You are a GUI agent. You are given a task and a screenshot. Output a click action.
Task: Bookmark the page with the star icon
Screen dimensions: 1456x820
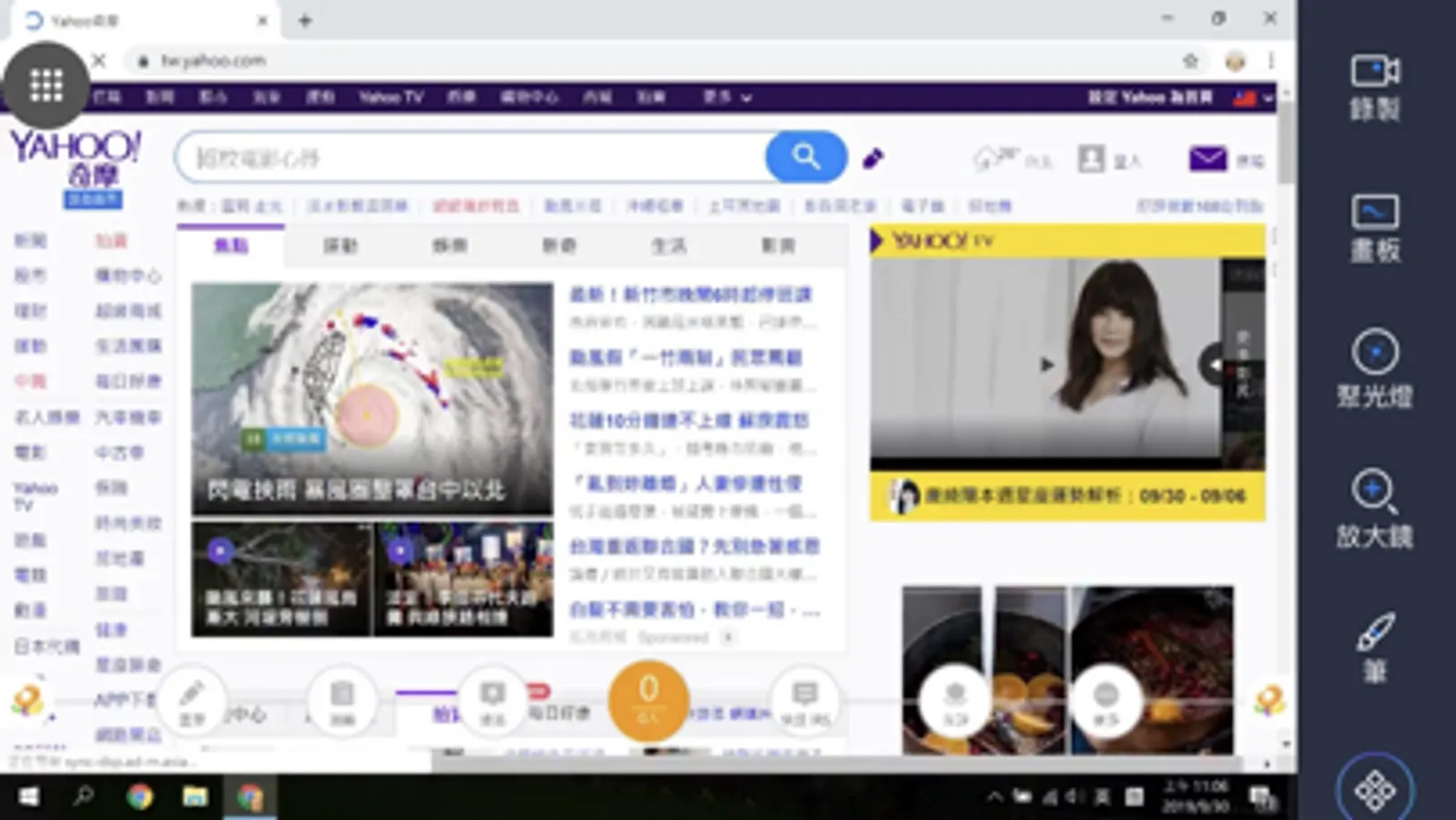point(1190,61)
